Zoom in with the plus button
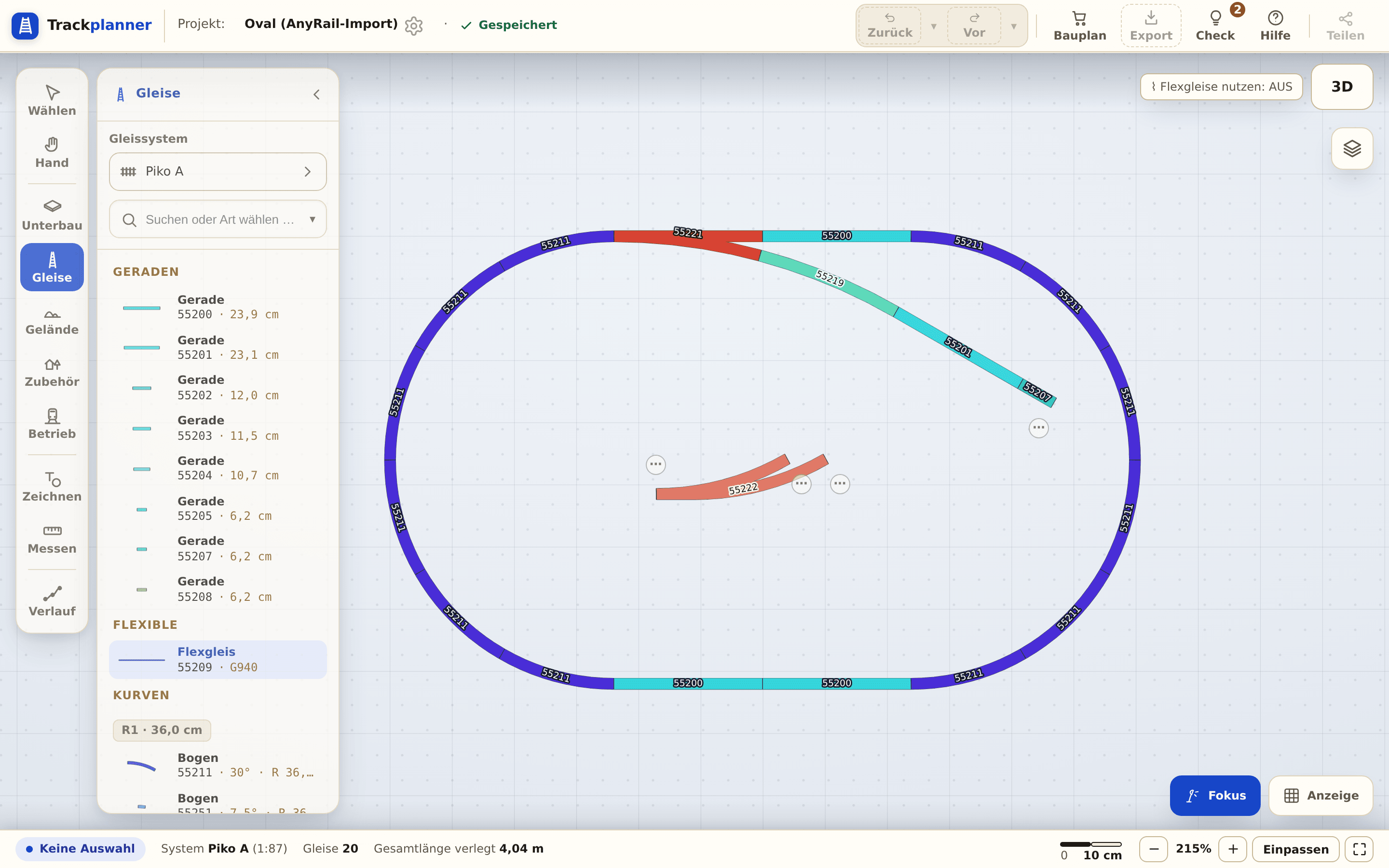Screen dimensions: 1389x868 click(x=1233, y=849)
